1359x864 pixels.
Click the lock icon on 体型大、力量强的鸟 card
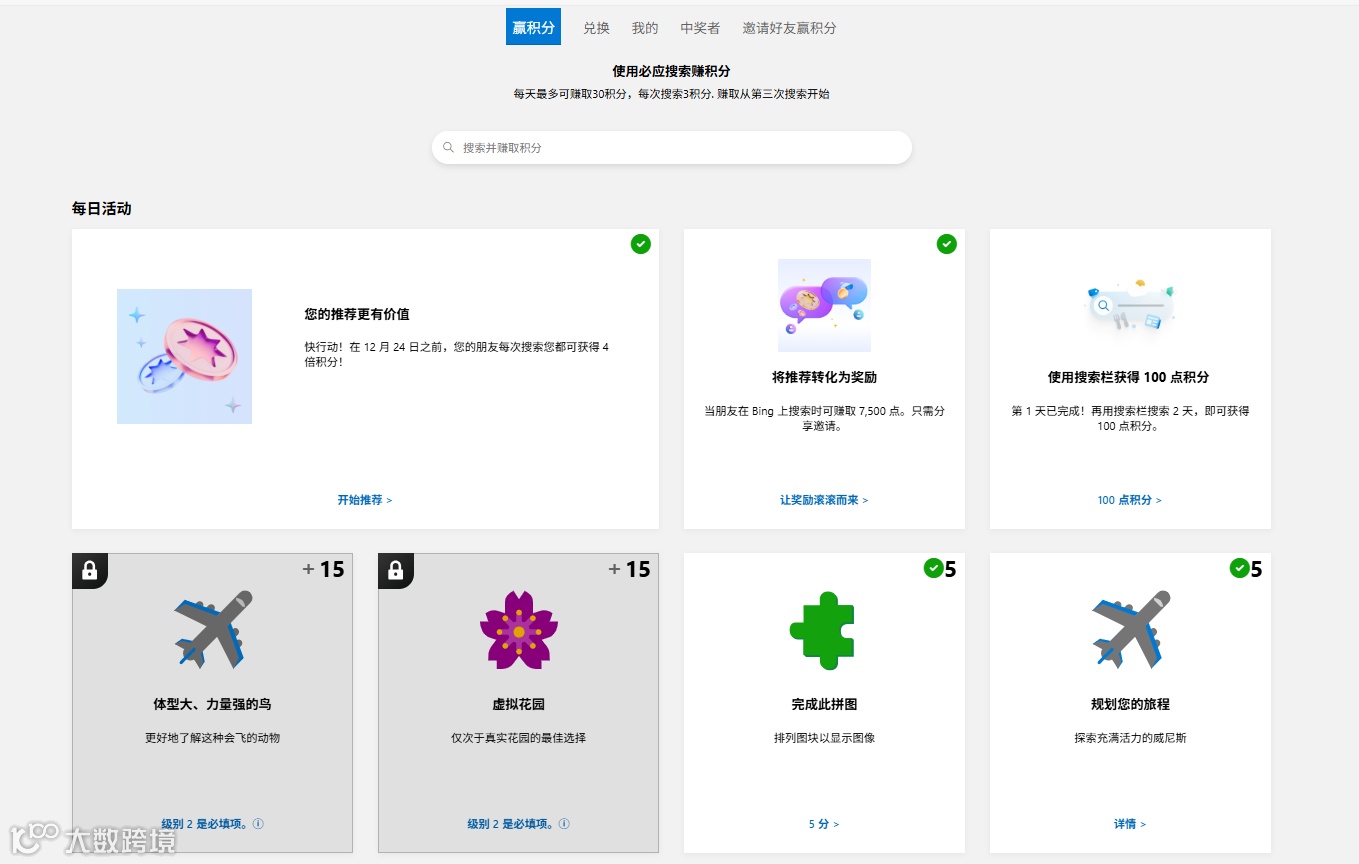[90, 570]
